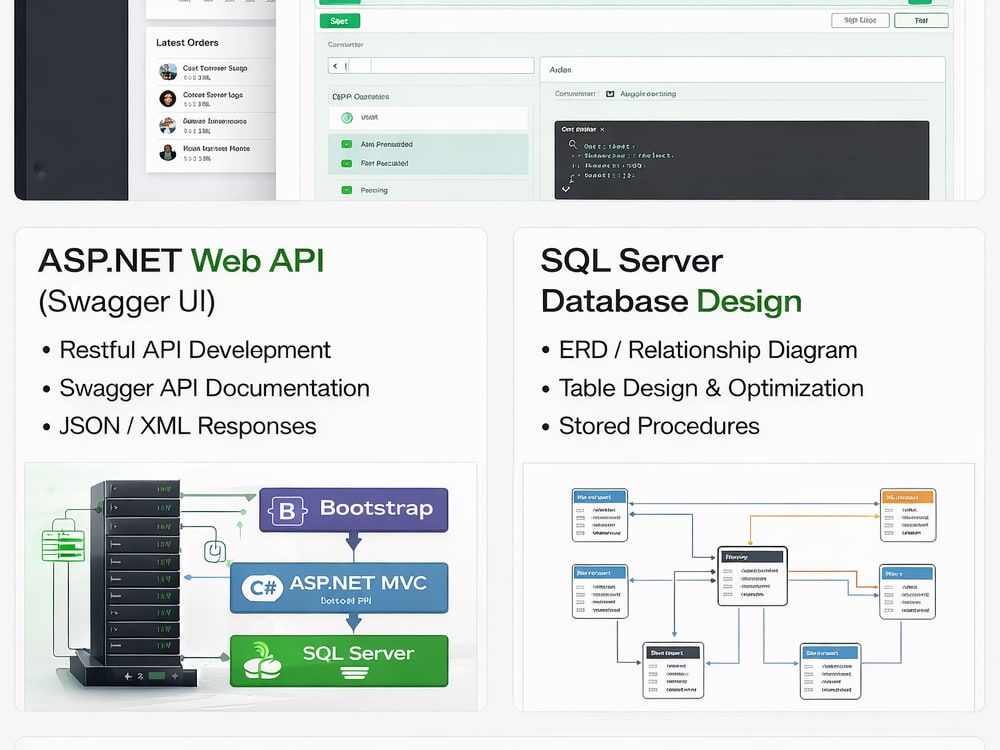Open the avatar beside the 'Intearooos' order row
The width and height of the screenshot is (1000, 750).
tap(168, 125)
